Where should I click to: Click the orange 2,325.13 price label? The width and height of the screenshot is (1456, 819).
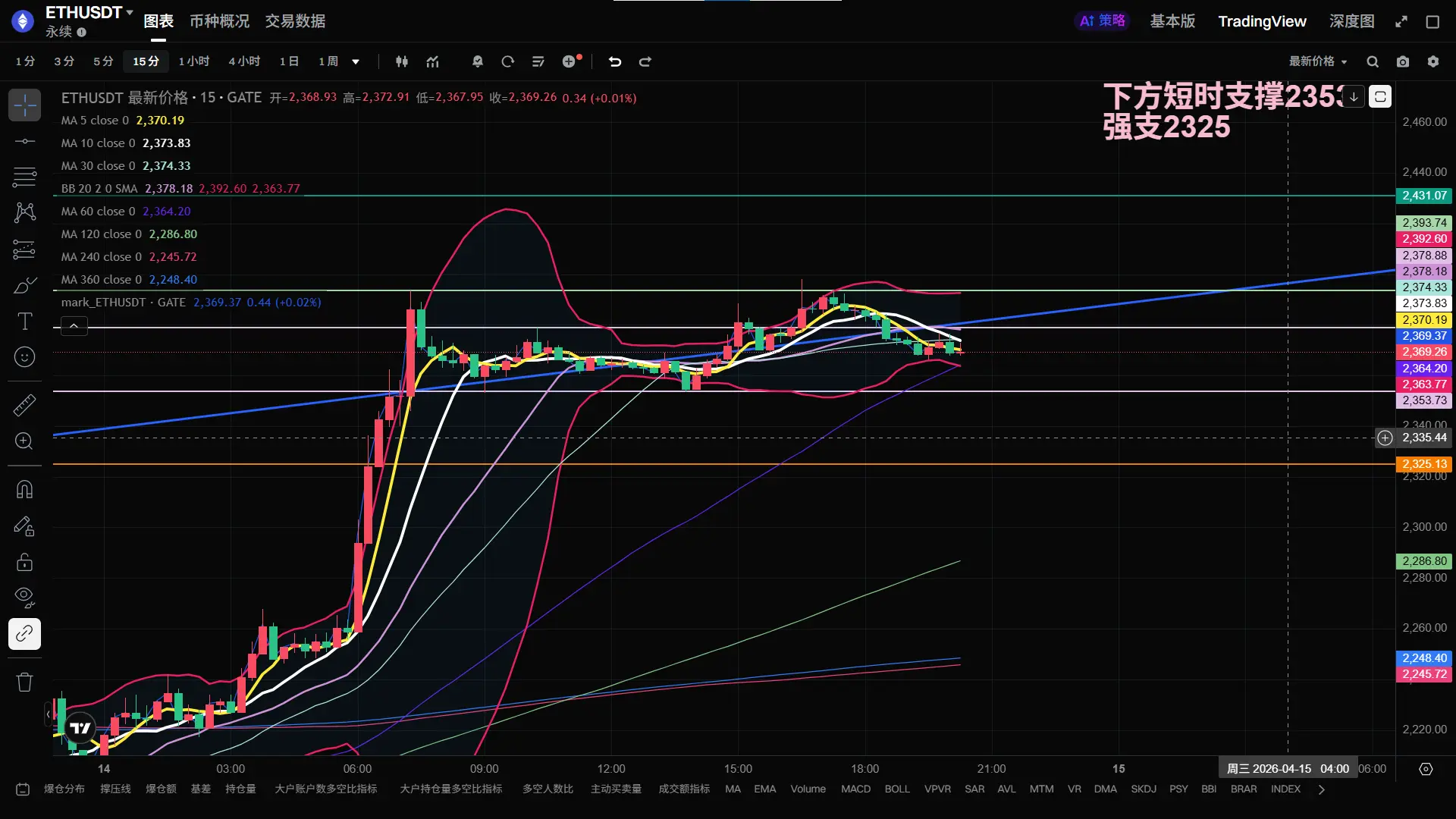pos(1423,464)
